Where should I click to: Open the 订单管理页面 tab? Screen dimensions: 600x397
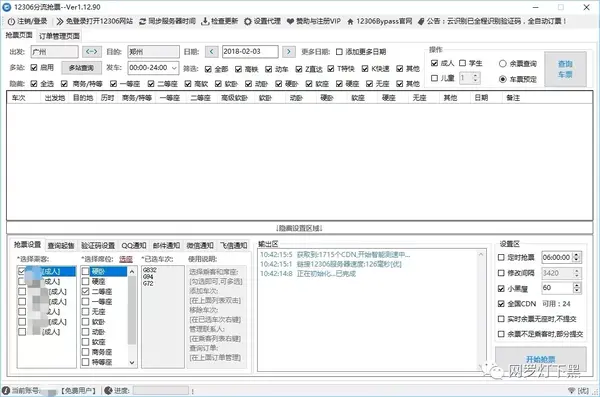click(59, 36)
